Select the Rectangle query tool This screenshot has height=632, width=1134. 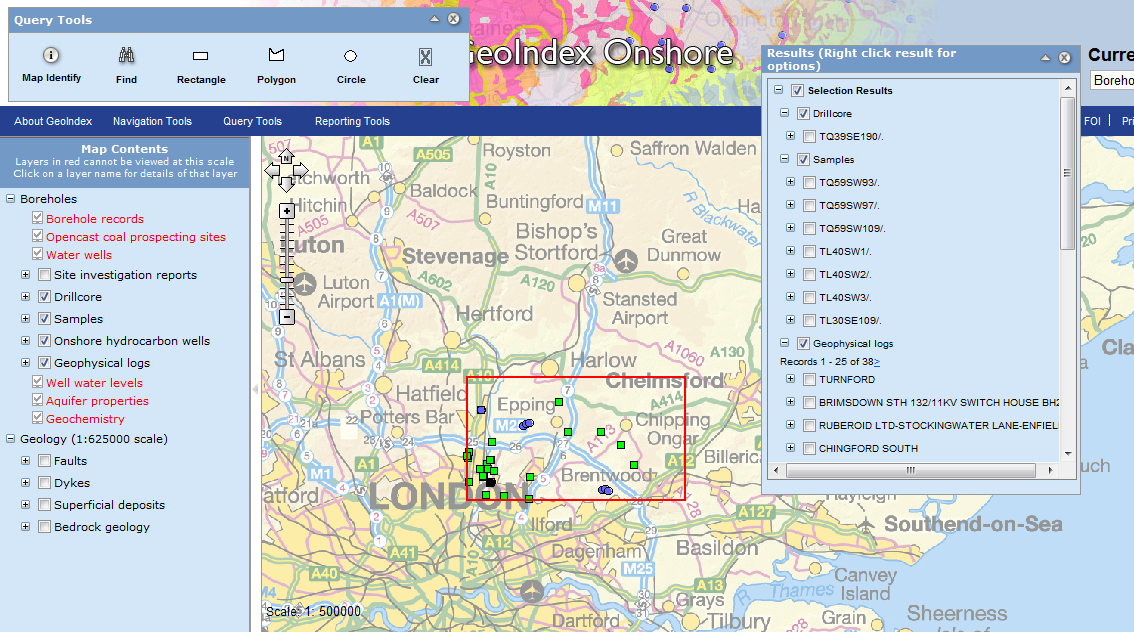tap(201, 65)
